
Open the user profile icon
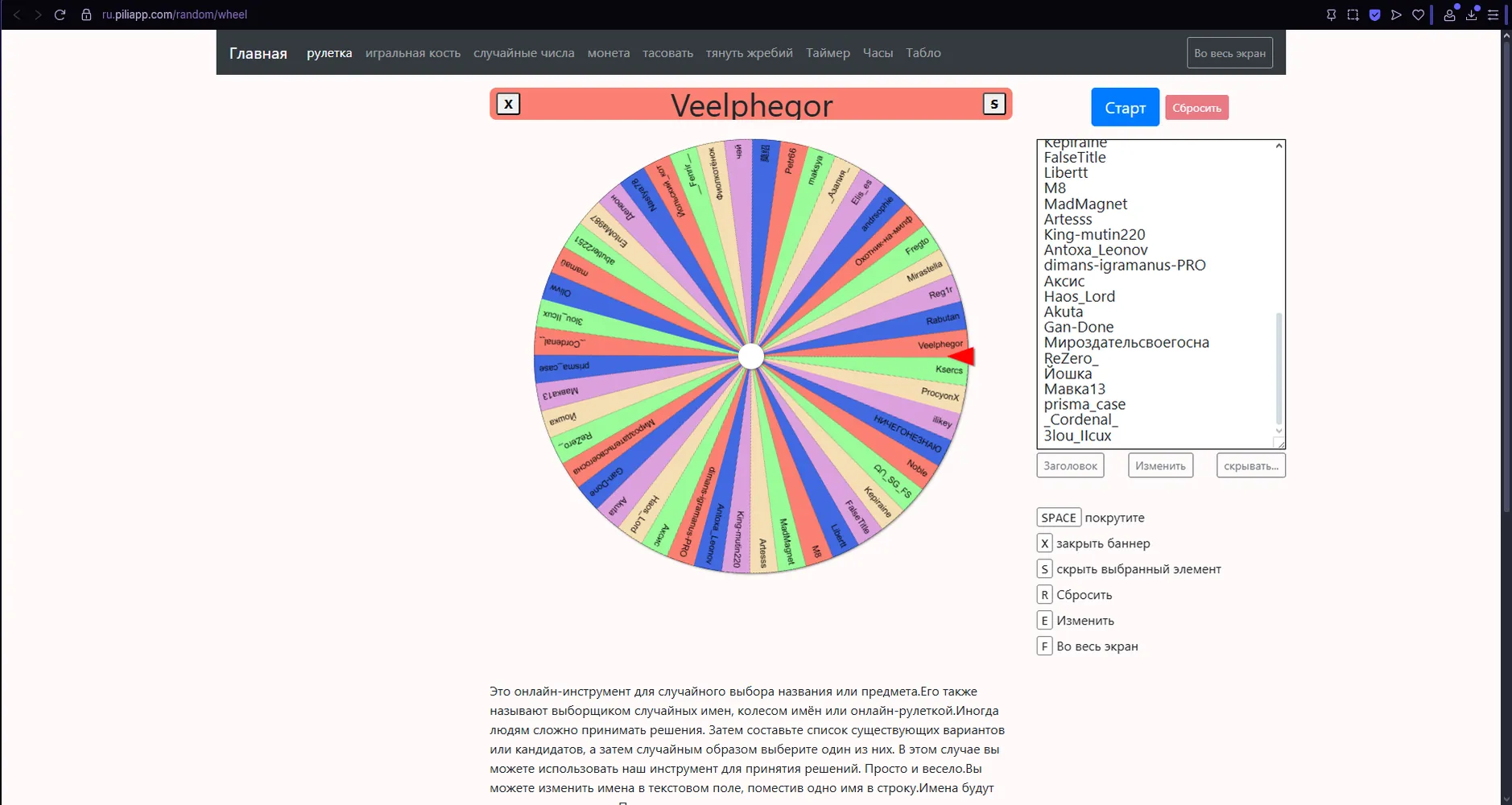coord(1449,14)
